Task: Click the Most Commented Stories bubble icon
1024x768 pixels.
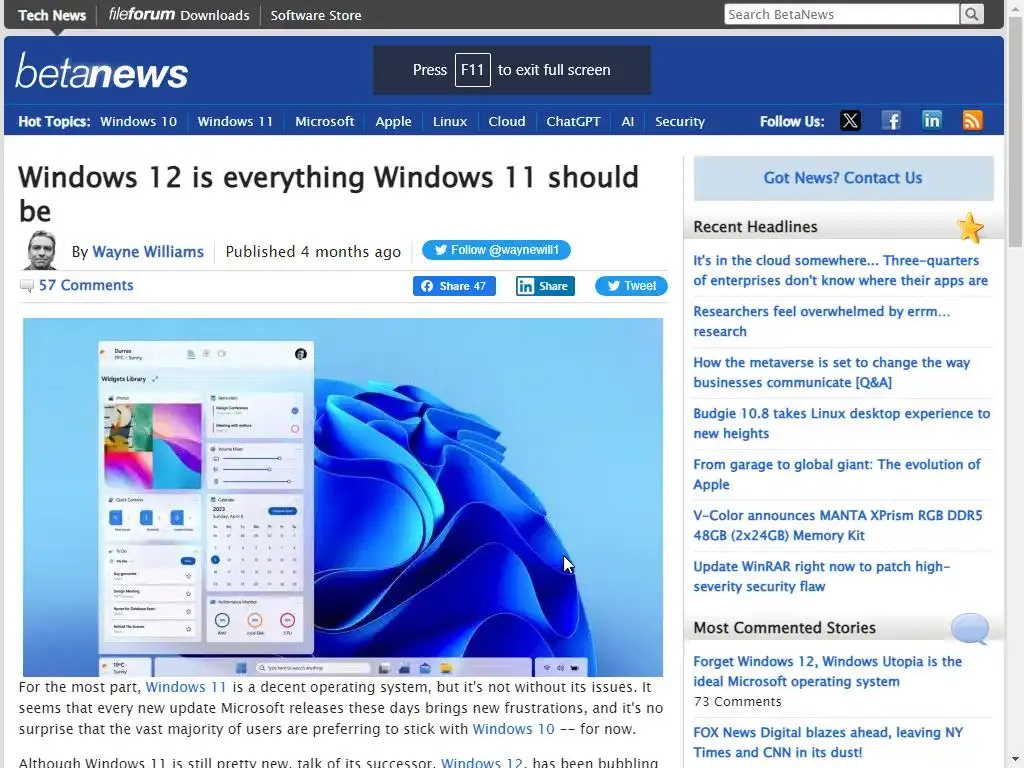Action: (970, 628)
